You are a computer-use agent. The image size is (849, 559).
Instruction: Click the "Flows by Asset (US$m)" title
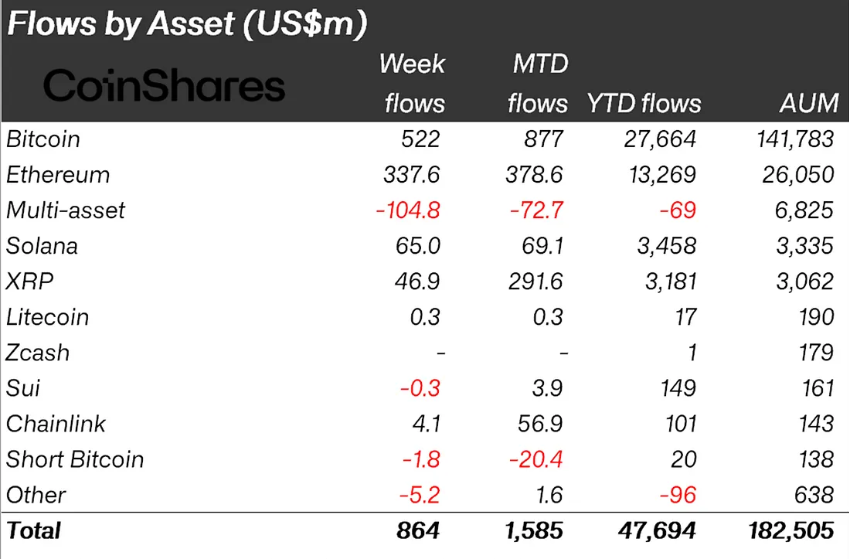186,24
